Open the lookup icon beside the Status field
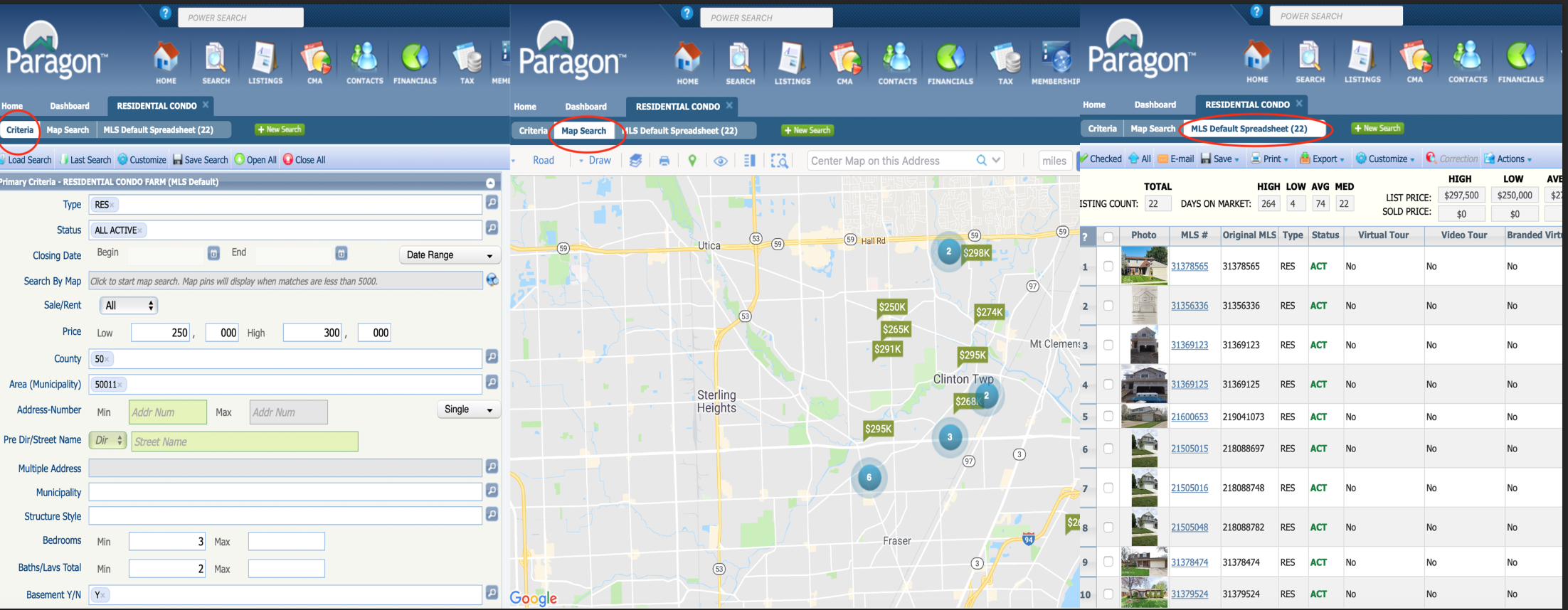Image resolution: width=1568 pixels, height=610 pixels. [492, 228]
